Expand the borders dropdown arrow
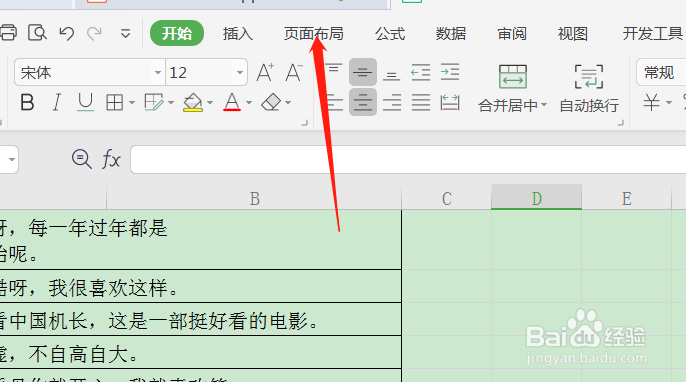Image resolution: width=686 pixels, height=382 pixels. 132,103
